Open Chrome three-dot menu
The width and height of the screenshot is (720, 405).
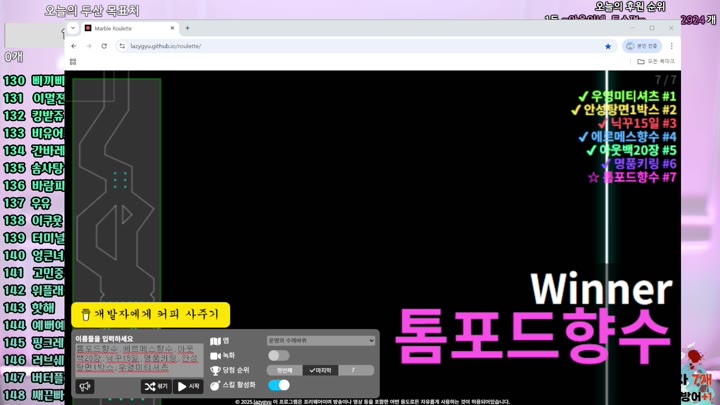671,46
